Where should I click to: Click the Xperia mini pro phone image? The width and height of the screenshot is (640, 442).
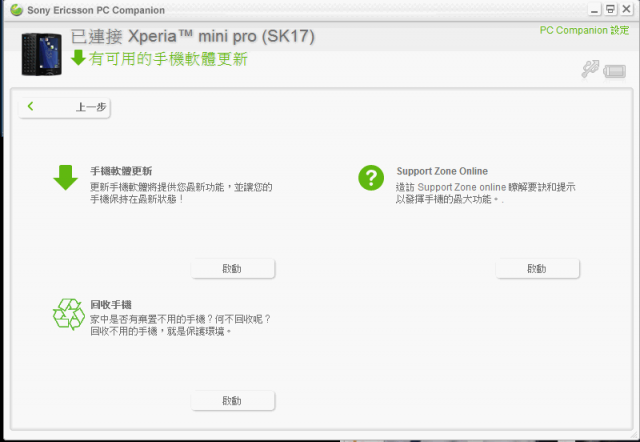point(42,55)
